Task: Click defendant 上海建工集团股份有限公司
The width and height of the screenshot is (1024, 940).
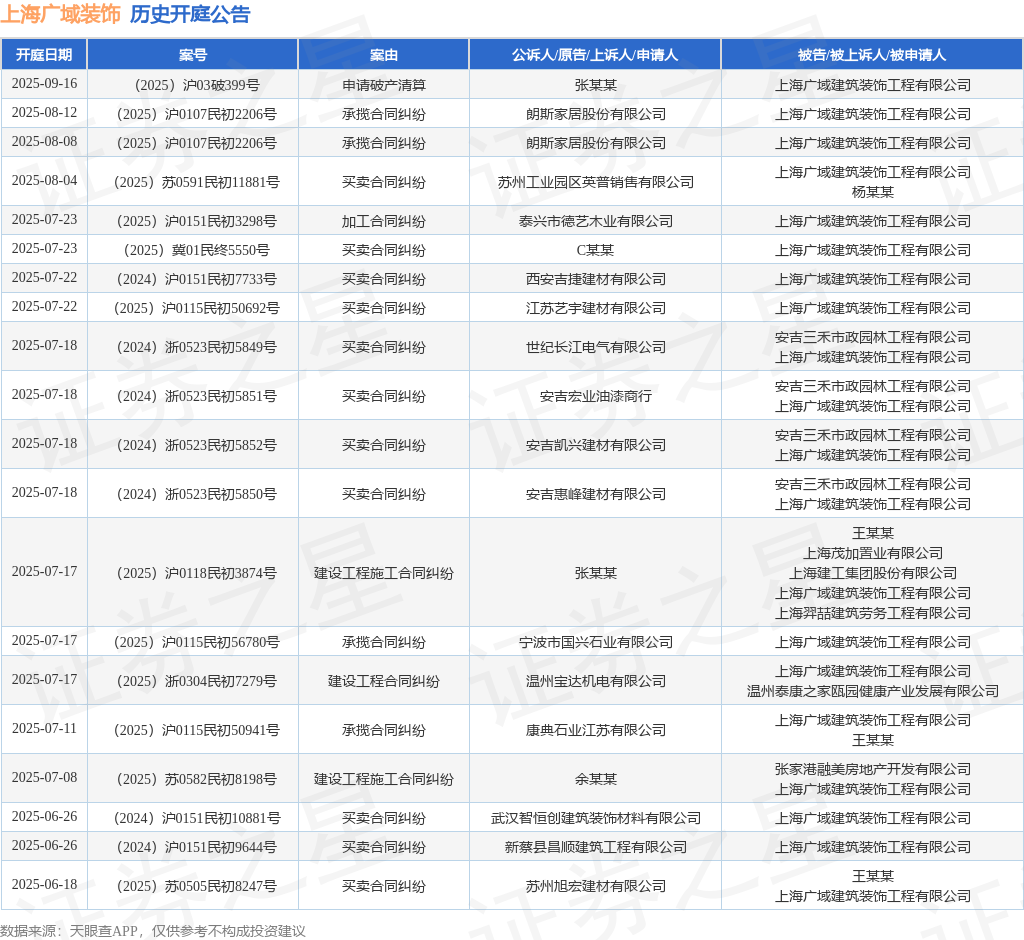Action: 872,573
